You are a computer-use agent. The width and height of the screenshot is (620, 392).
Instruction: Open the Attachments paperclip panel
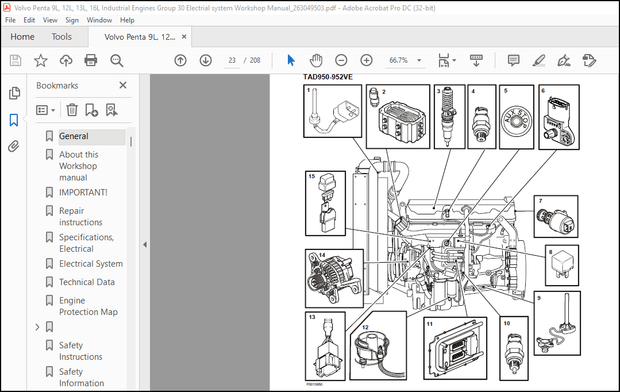pos(14,146)
